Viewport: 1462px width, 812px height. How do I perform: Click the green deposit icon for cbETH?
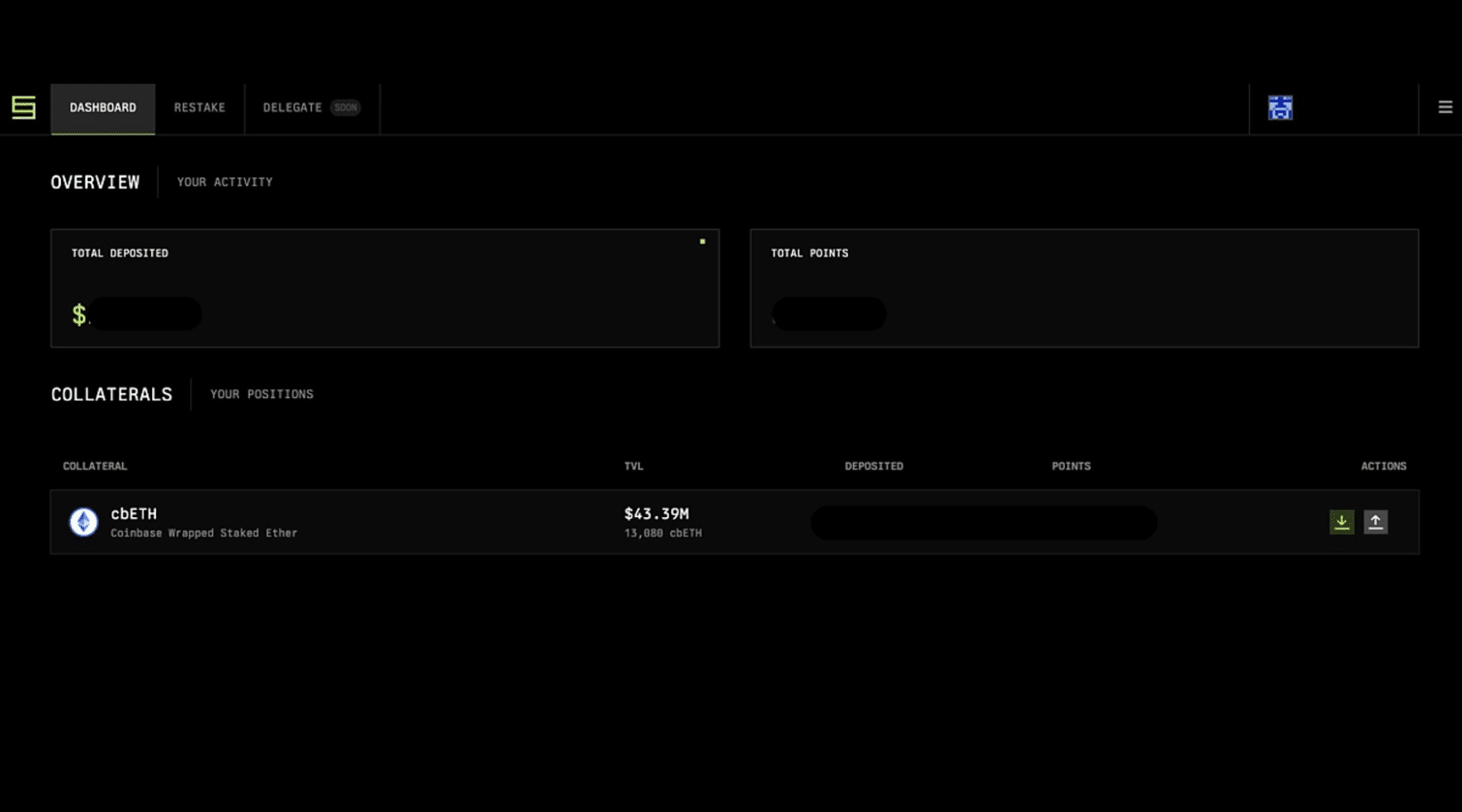1341,522
